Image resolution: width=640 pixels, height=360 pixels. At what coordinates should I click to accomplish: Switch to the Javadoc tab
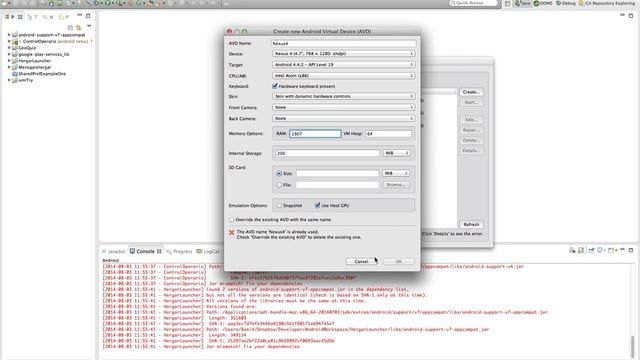(113, 251)
